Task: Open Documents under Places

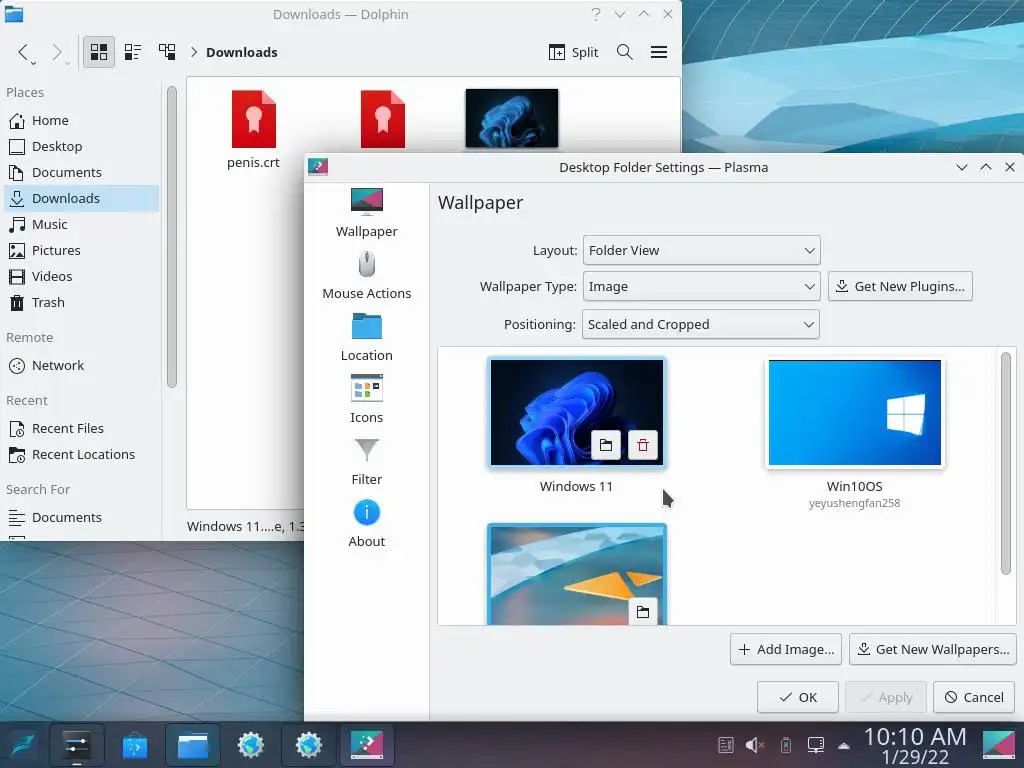Action: coord(82,172)
